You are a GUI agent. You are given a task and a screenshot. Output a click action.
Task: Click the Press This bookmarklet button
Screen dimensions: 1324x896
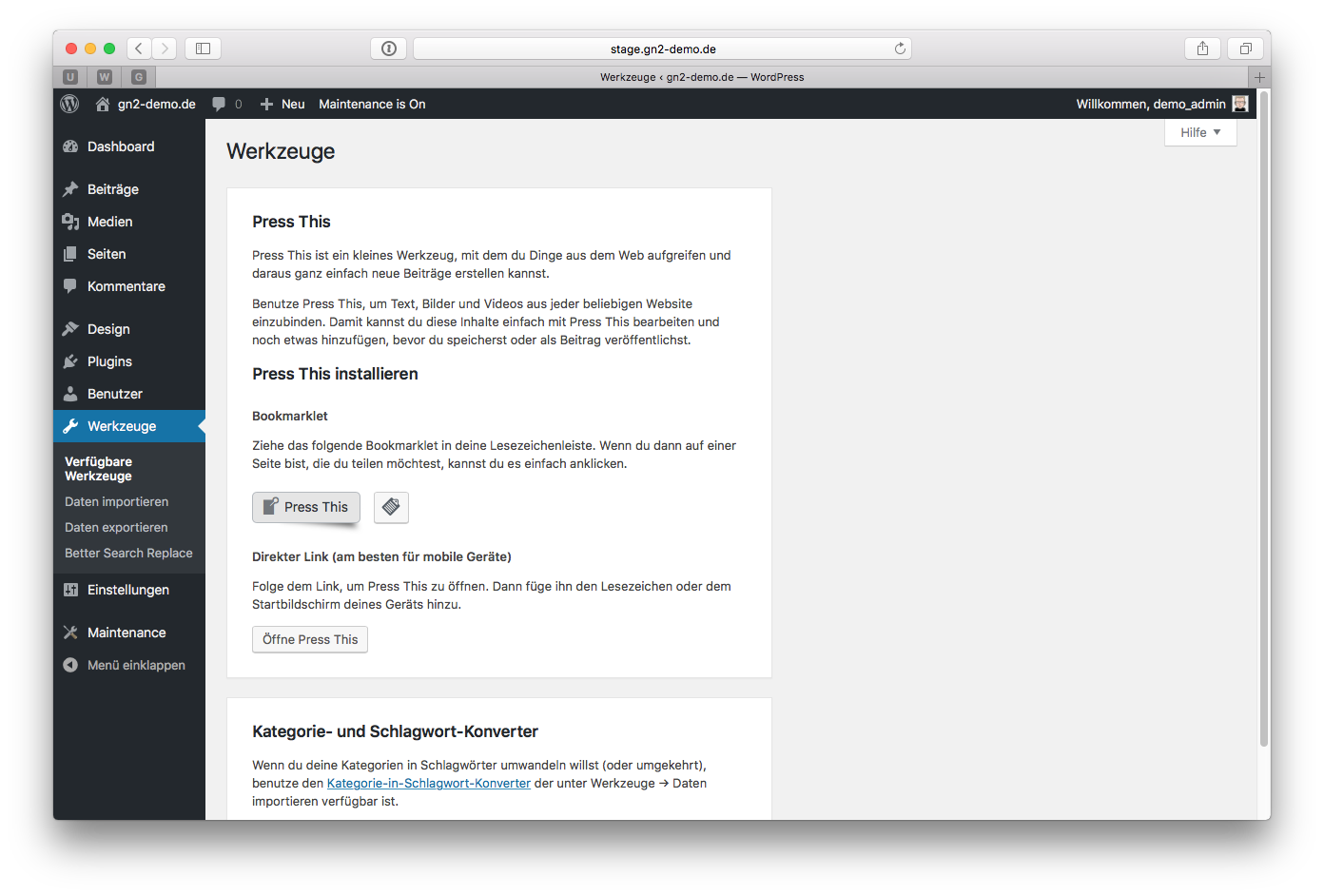coord(306,507)
